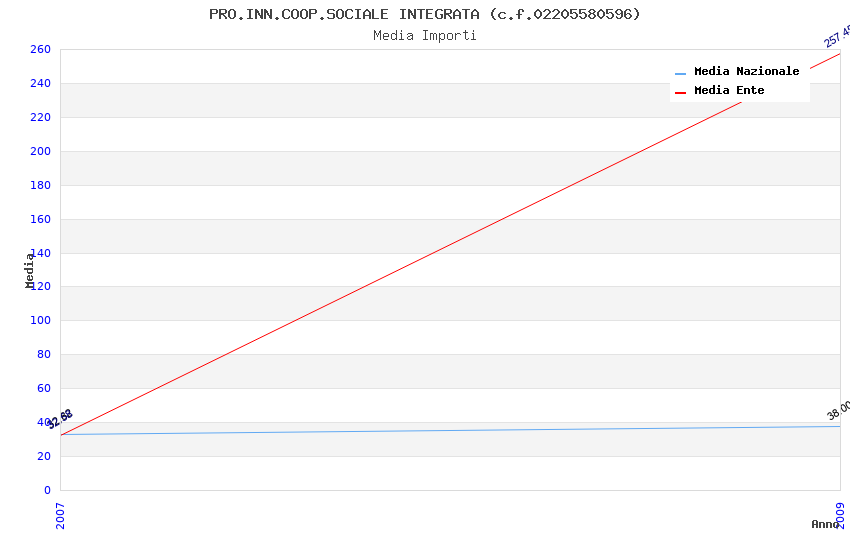Click the 2007 x-axis label
The height and width of the screenshot is (550, 850).
60,516
